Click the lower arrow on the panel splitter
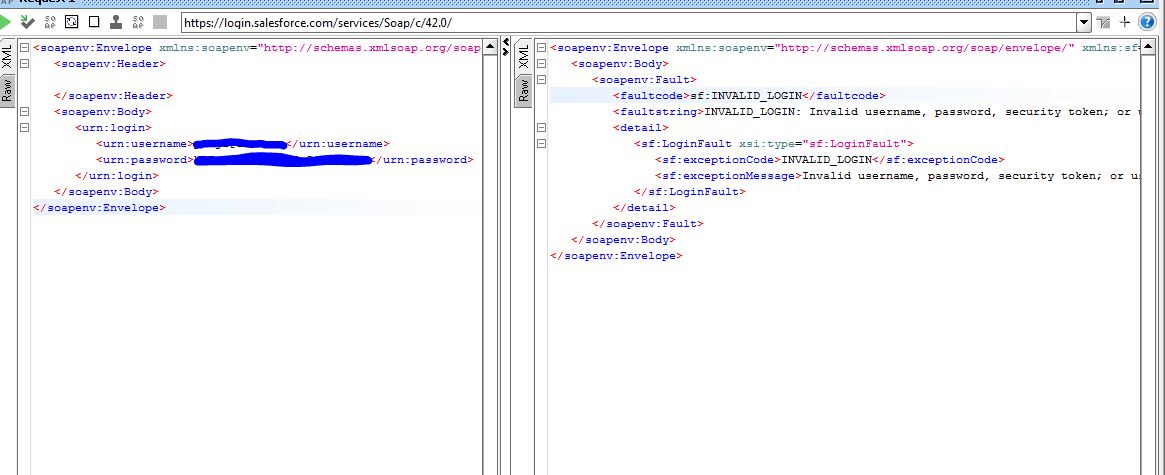The width and height of the screenshot is (1165, 475). coord(506,52)
